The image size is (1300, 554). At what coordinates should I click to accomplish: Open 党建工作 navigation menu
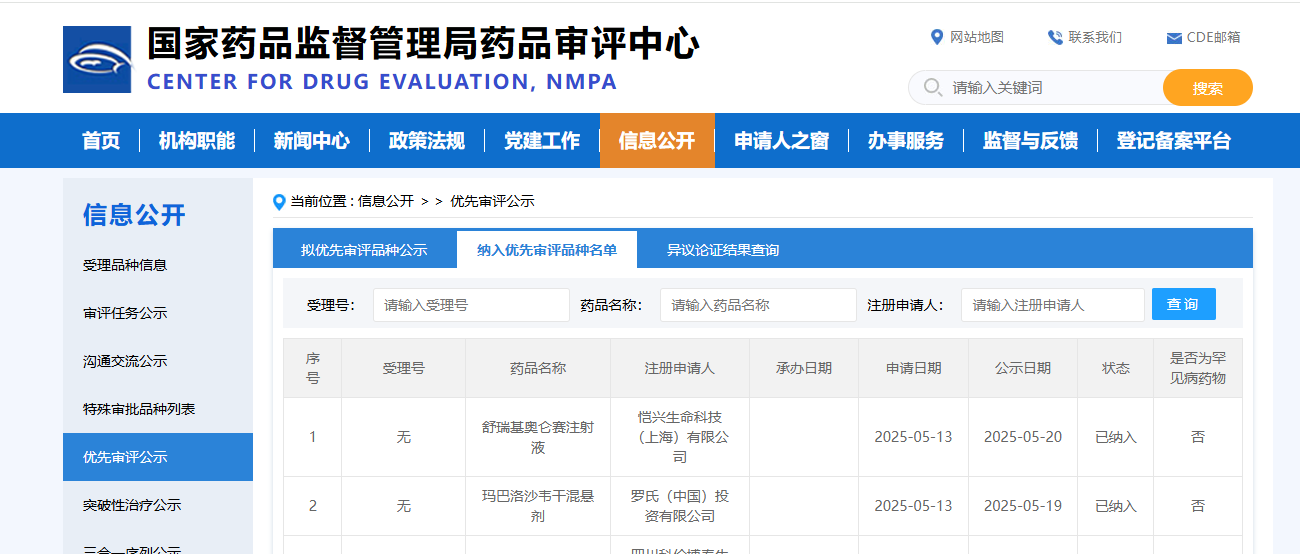tap(542, 141)
